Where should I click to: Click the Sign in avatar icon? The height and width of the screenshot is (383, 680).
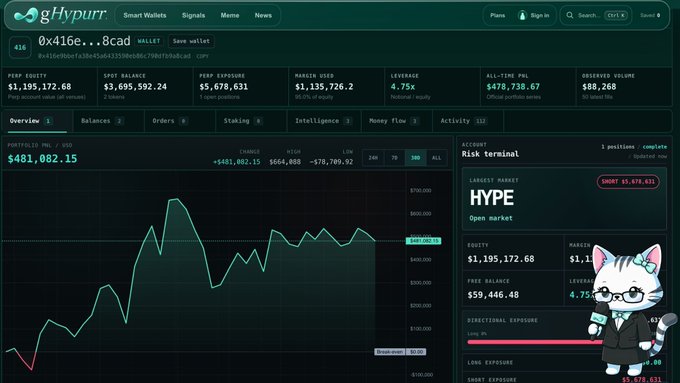pos(522,16)
